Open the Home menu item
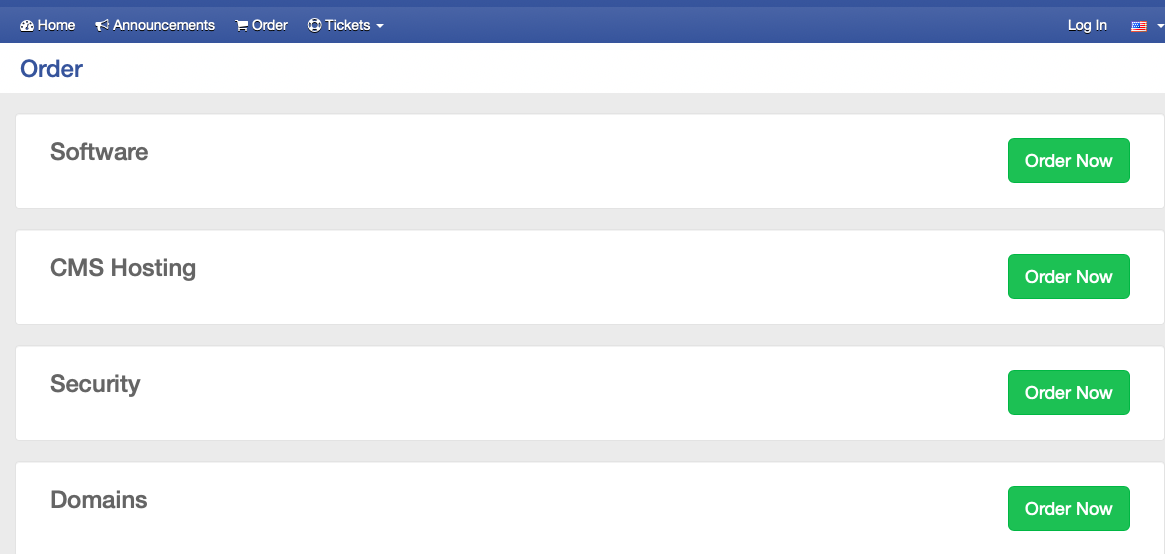 coord(48,25)
